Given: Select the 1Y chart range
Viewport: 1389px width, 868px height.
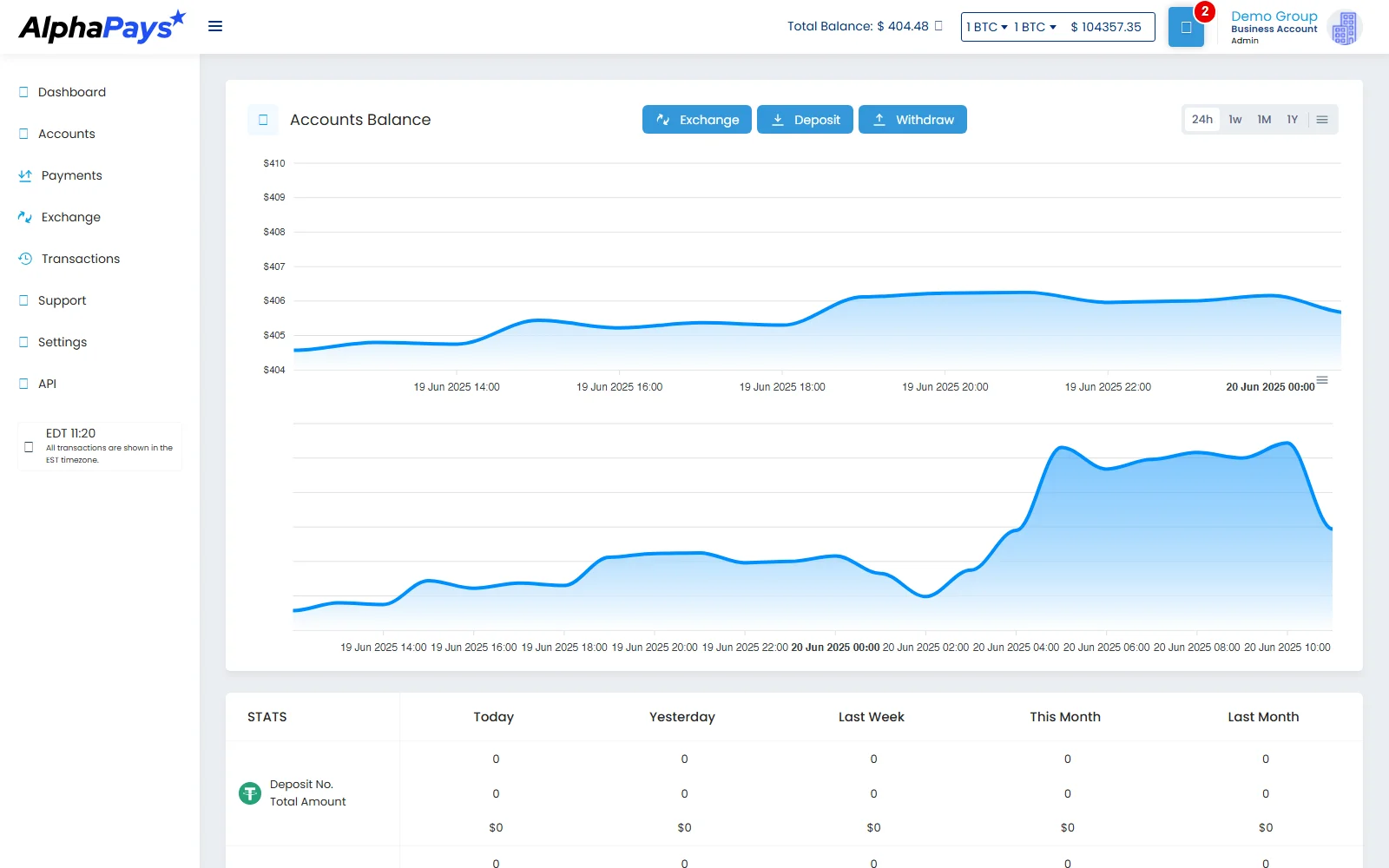Looking at the screenshot, I should tap(1293, 120).
